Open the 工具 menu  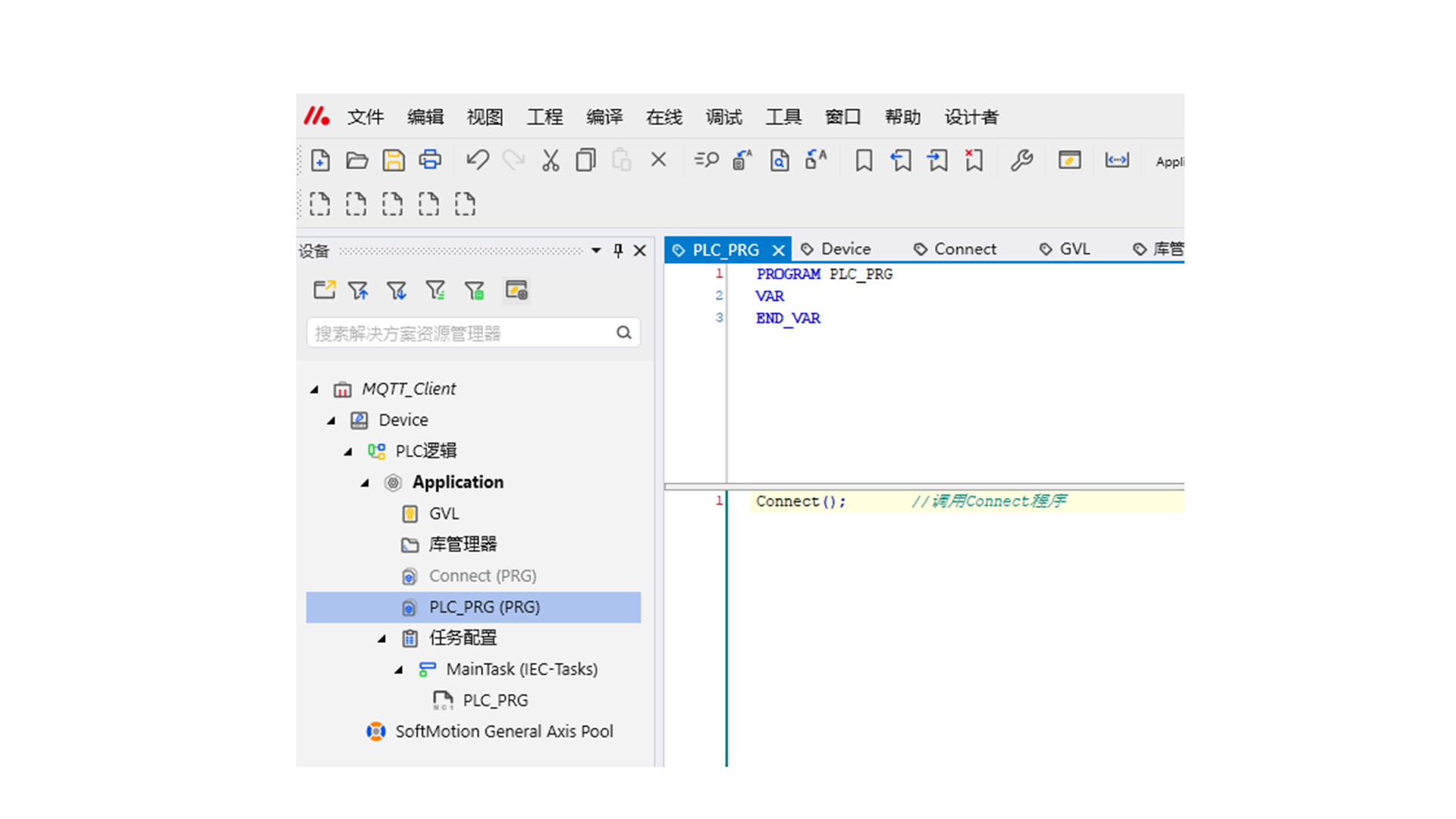click(783, 117)
